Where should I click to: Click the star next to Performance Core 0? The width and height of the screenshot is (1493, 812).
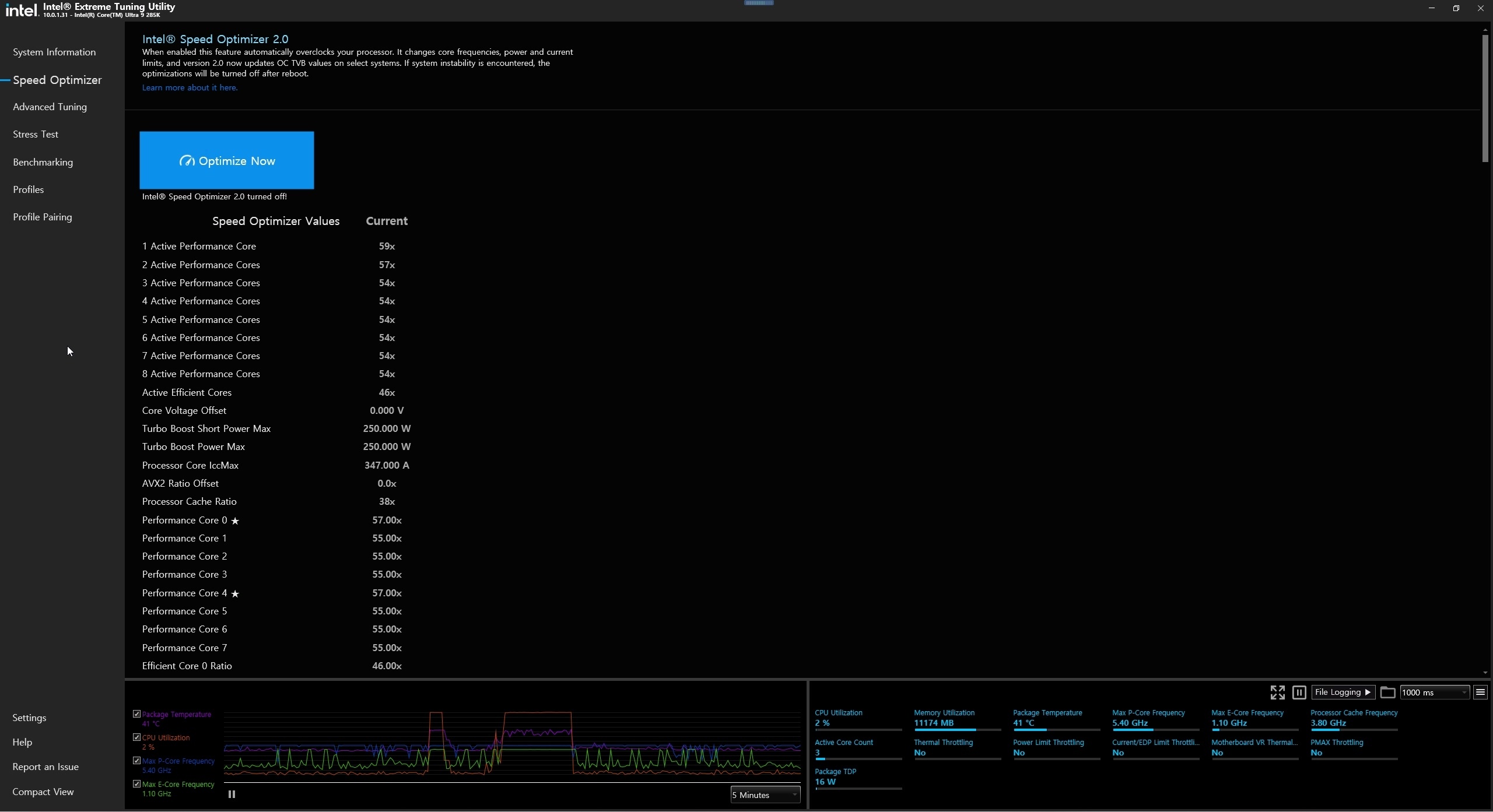tap(235, 521)
